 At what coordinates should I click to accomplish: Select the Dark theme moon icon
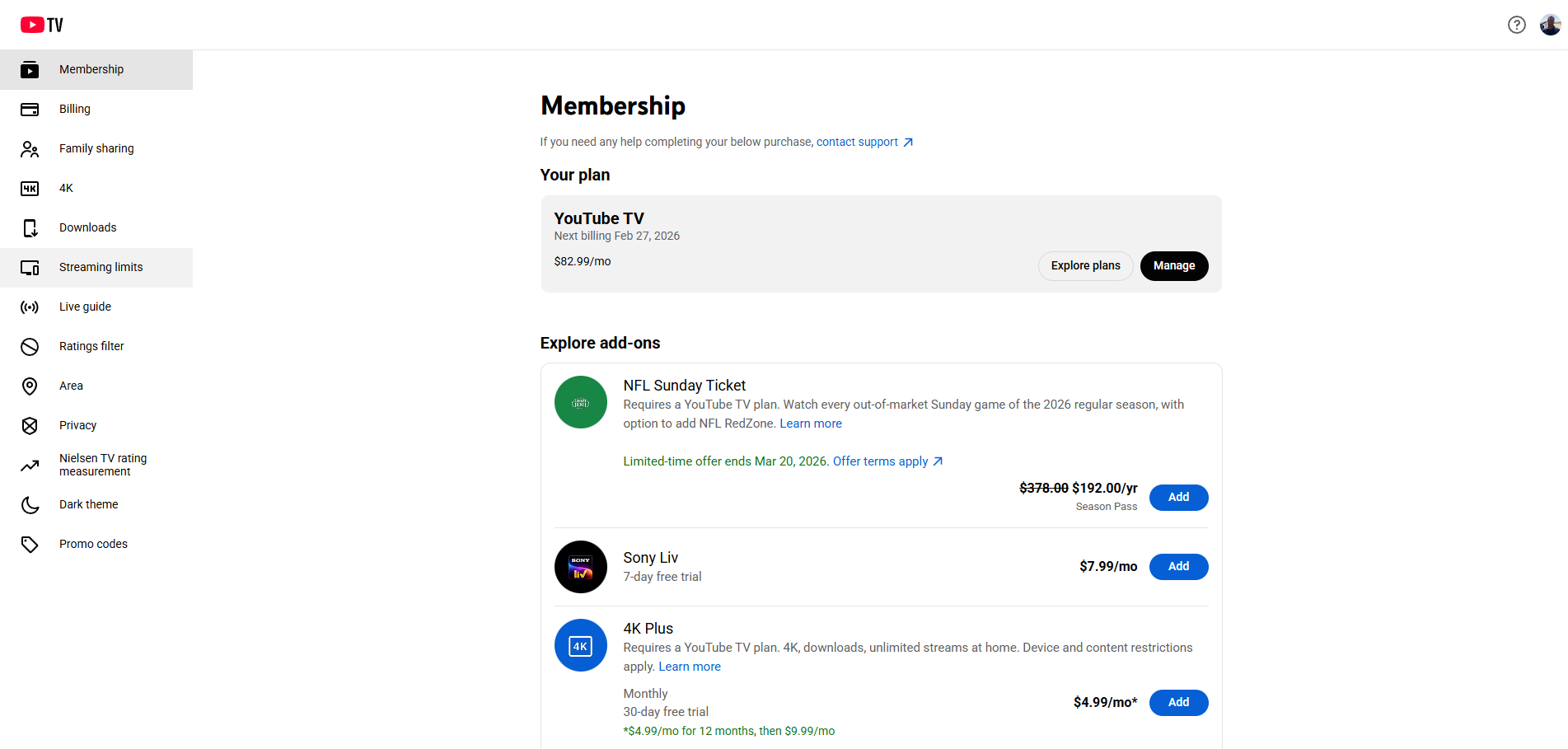pos(30,504)
